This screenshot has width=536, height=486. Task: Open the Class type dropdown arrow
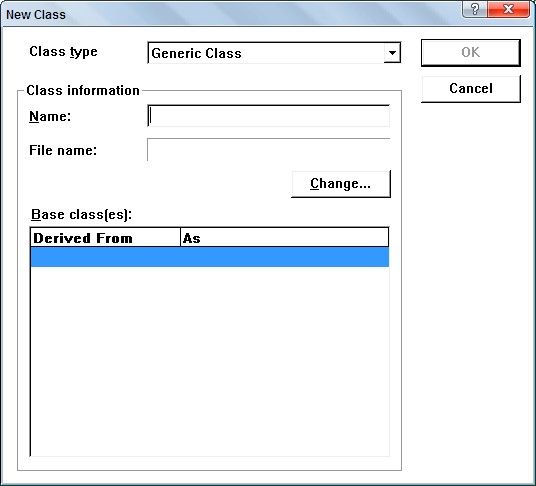[x=392, y=53]
